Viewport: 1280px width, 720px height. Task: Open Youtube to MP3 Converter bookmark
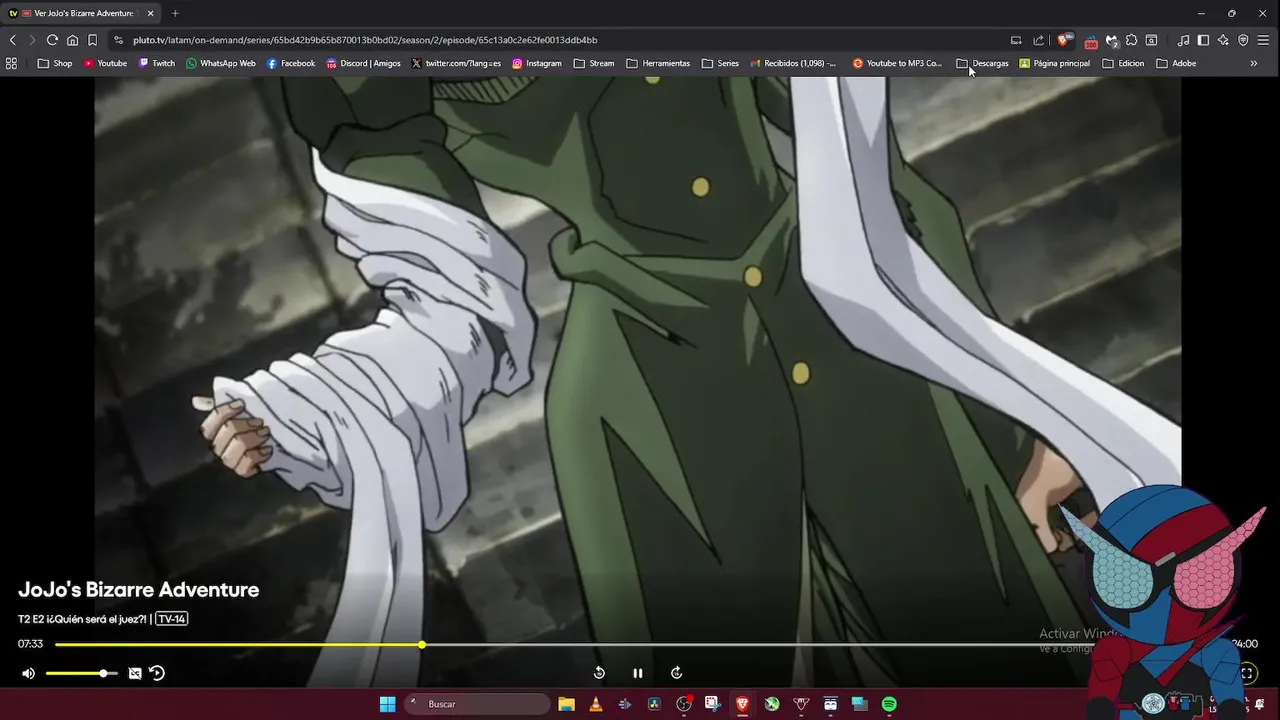point(897,63)
